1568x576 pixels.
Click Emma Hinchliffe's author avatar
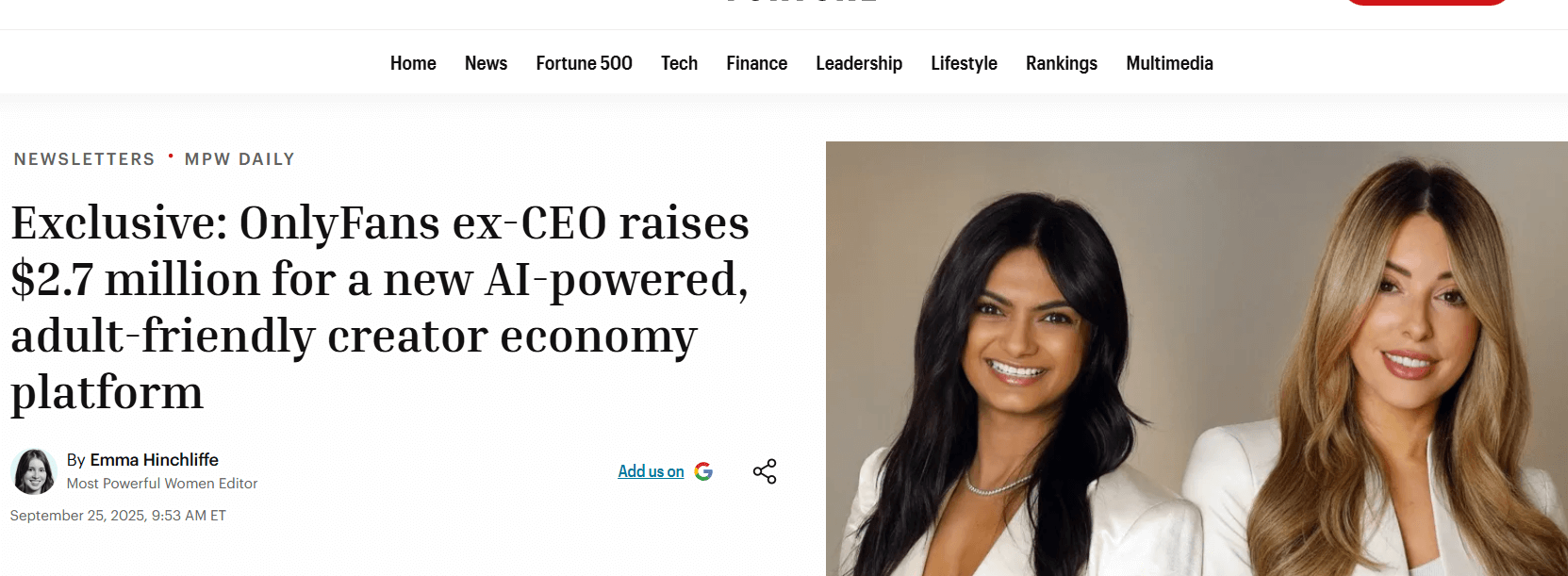coord(34,471)
